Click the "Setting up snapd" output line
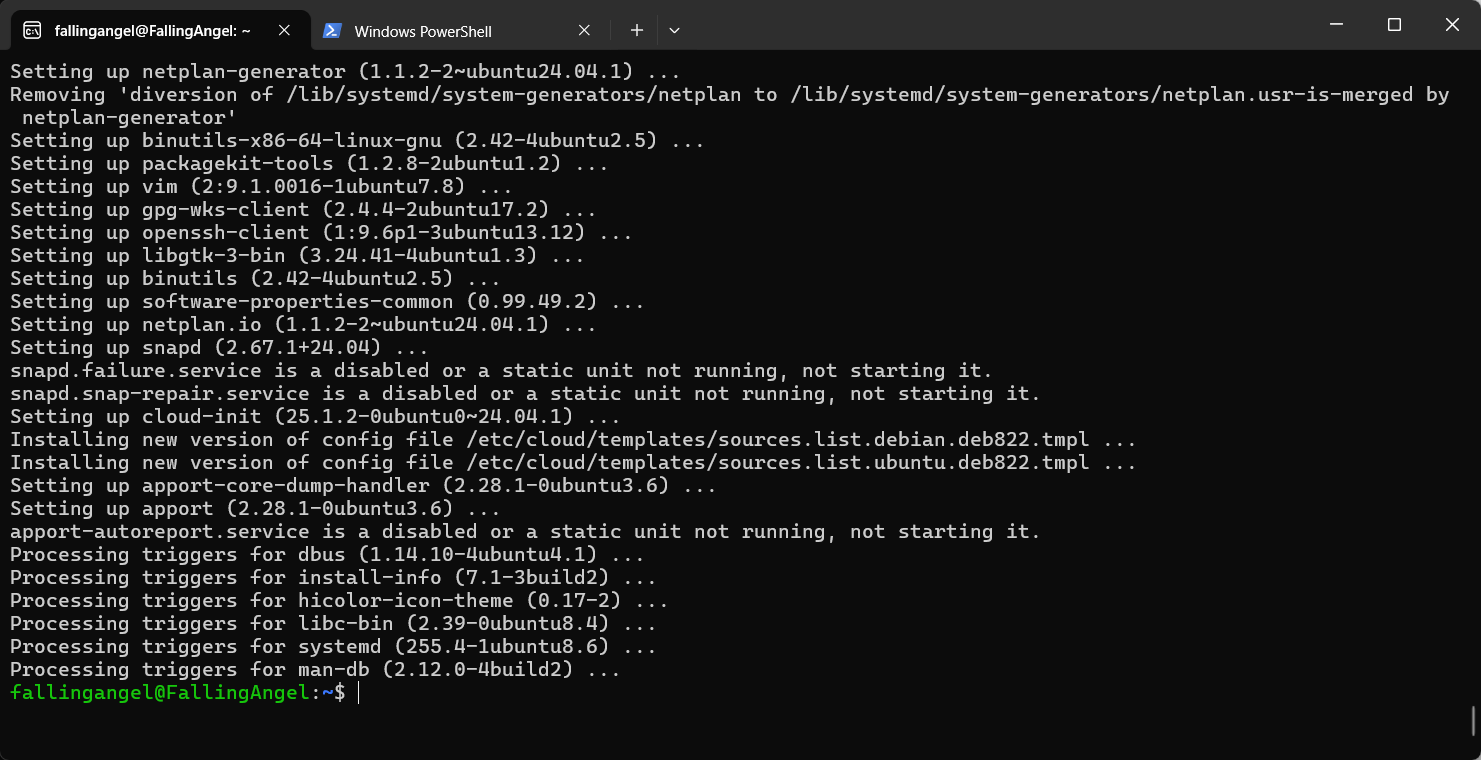This screenshot has height=760, width=1481. click(x=219, y=347)
